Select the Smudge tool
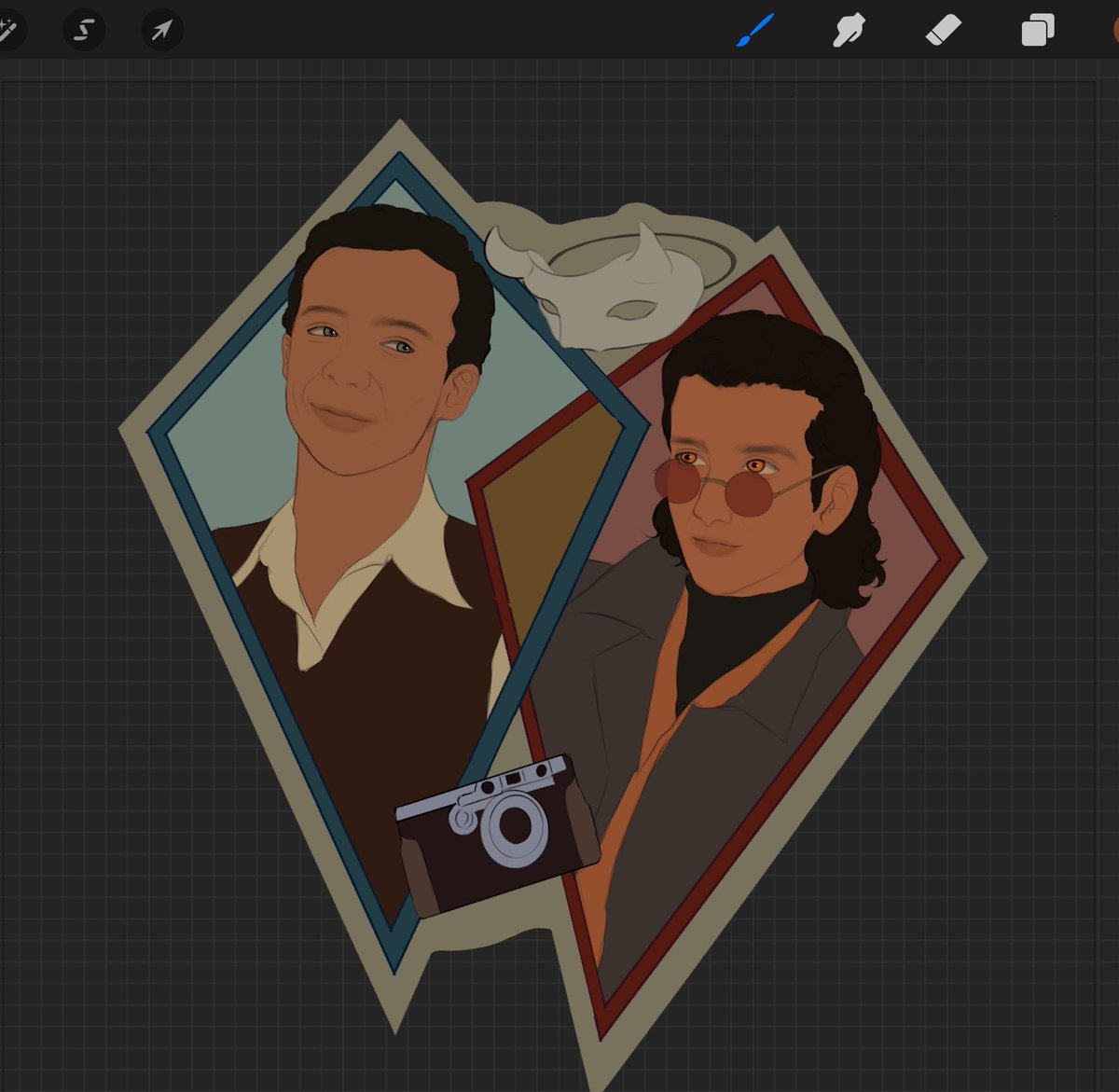Screen dimensions: 1119x1092 [849, 31]
